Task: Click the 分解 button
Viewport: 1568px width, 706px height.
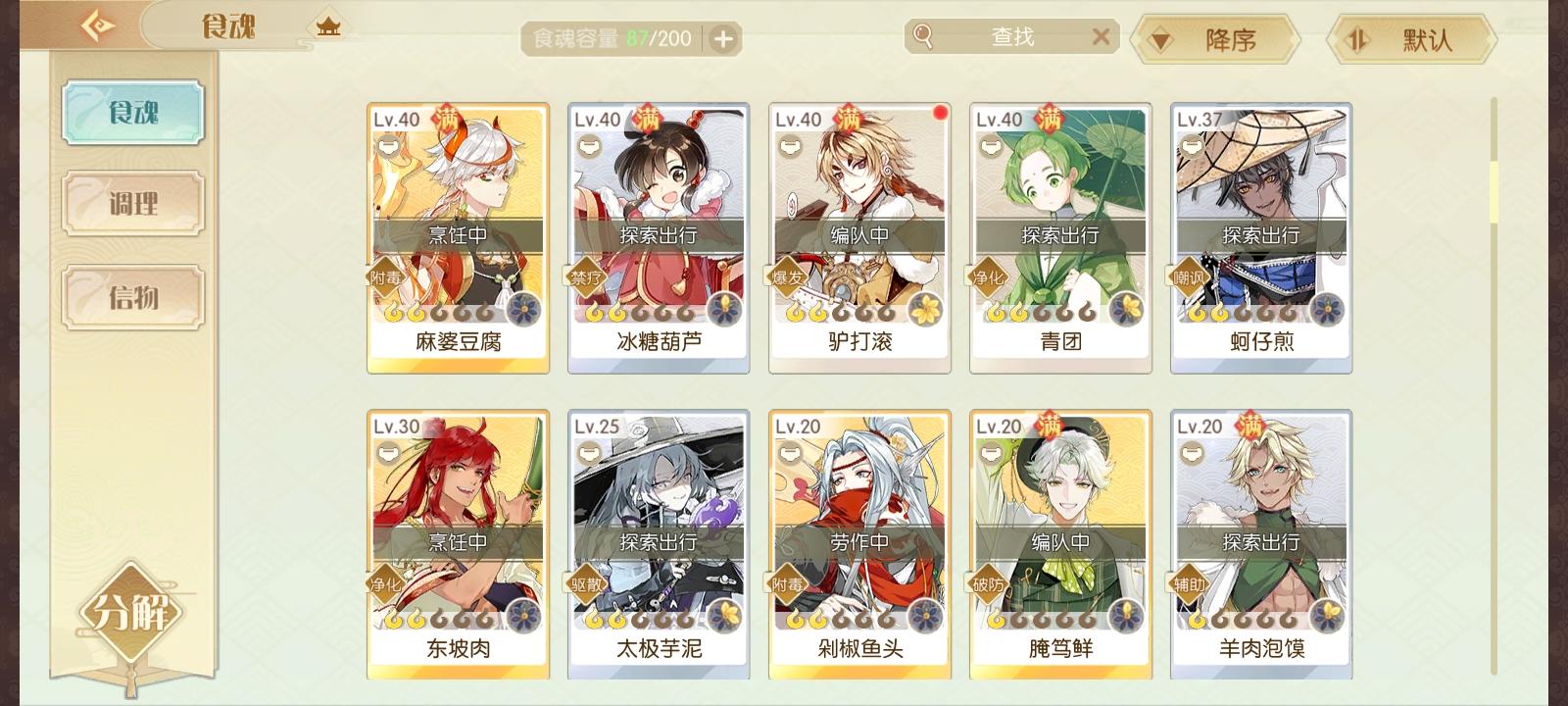Action: pos(131,614)
